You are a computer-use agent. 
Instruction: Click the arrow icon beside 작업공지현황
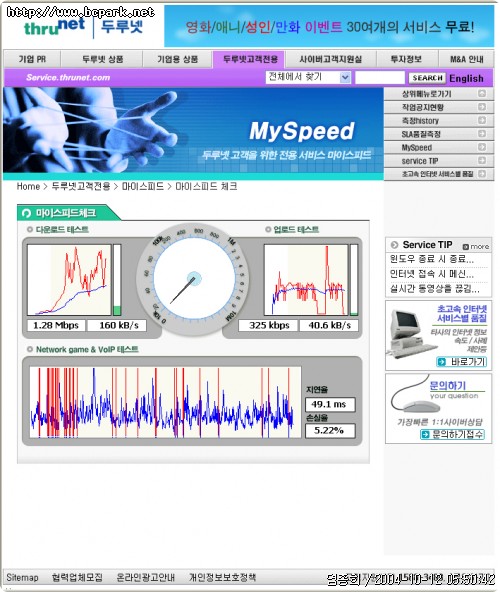(481, 107)
